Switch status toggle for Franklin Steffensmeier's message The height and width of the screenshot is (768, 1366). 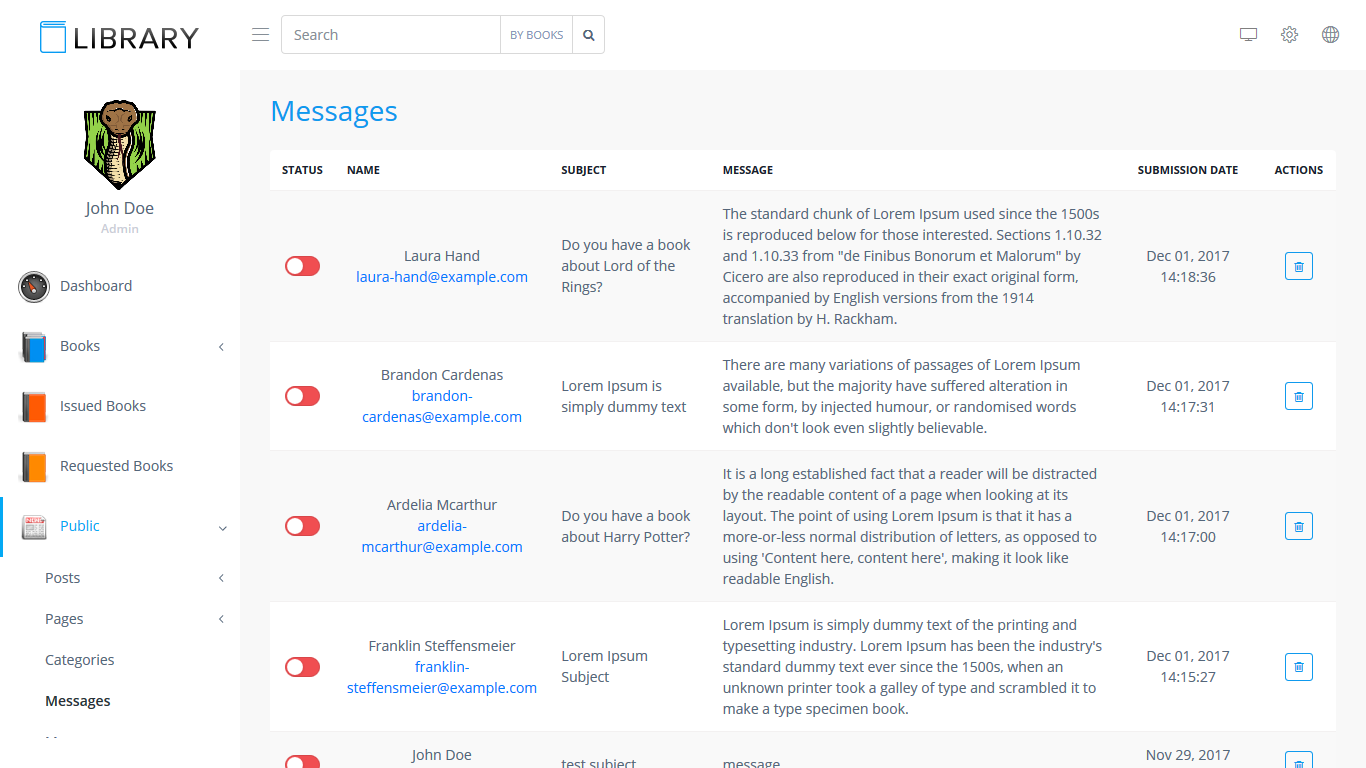tap(302, 667)
